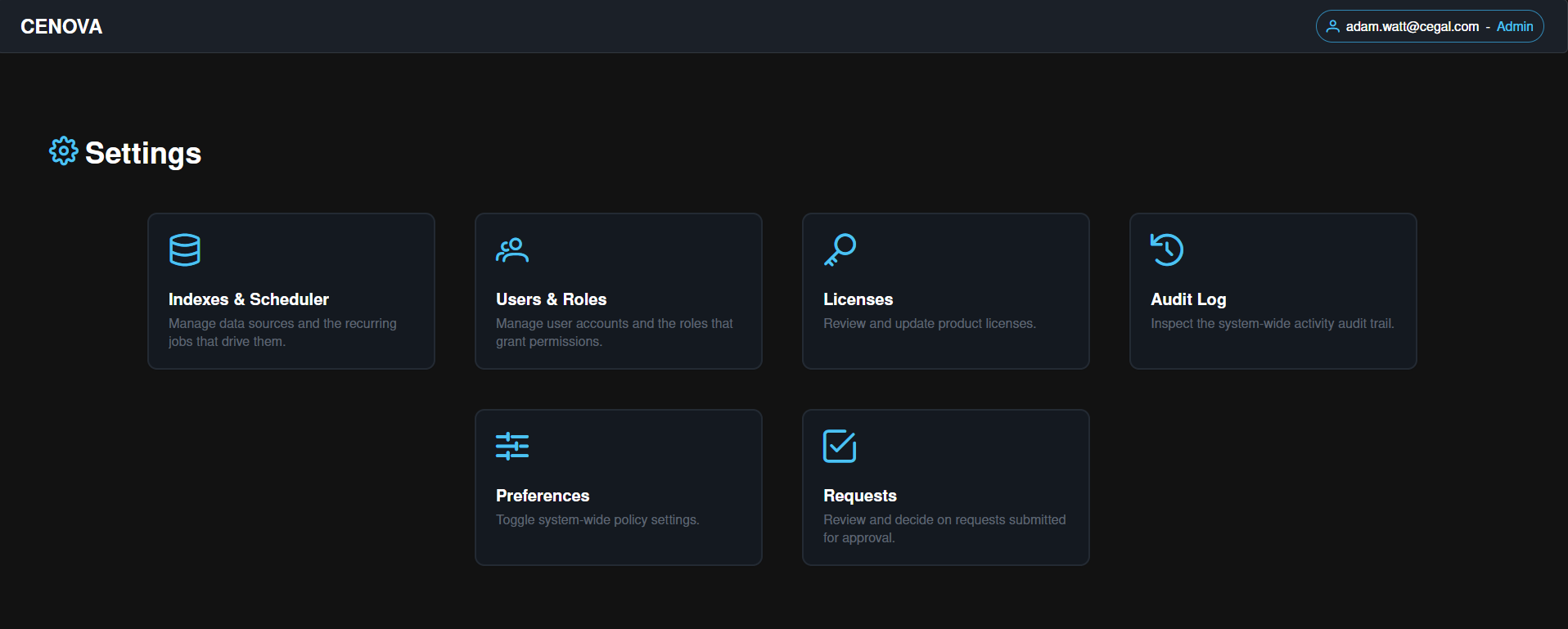The width and height of the screenshot is (1568, 629).
Task: Click the checkbox icon on Requests card
Action: [840, 446]
